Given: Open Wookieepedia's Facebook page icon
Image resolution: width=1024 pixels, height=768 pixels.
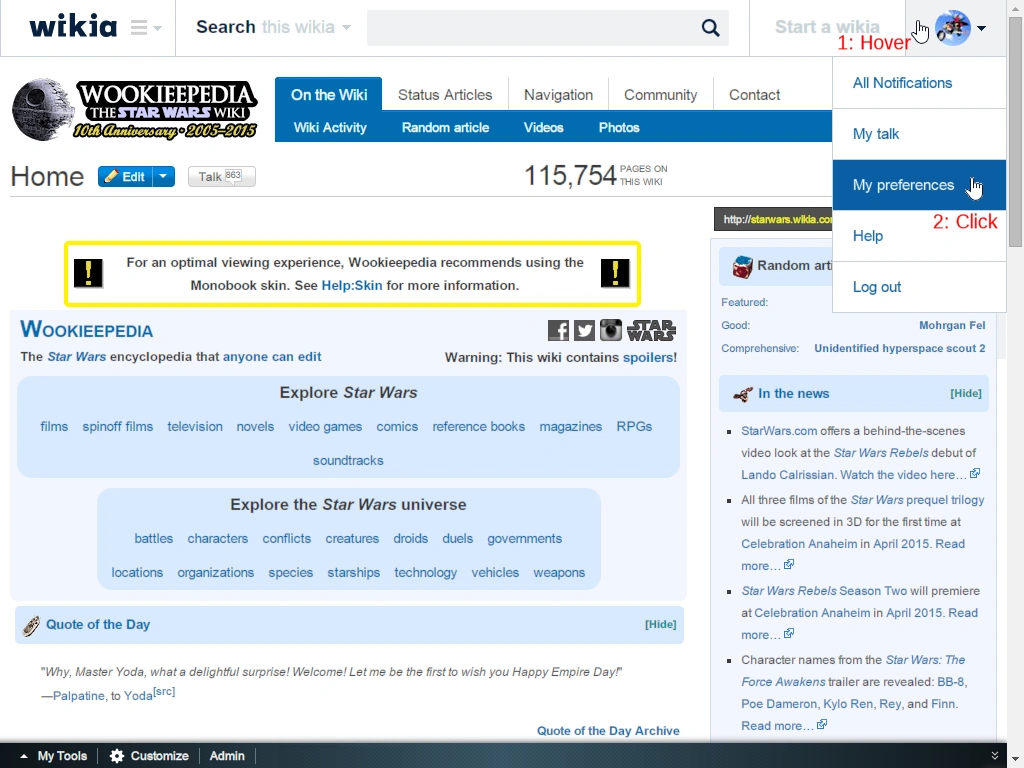Looking at the screenshot, I should [x=558, y=330].
